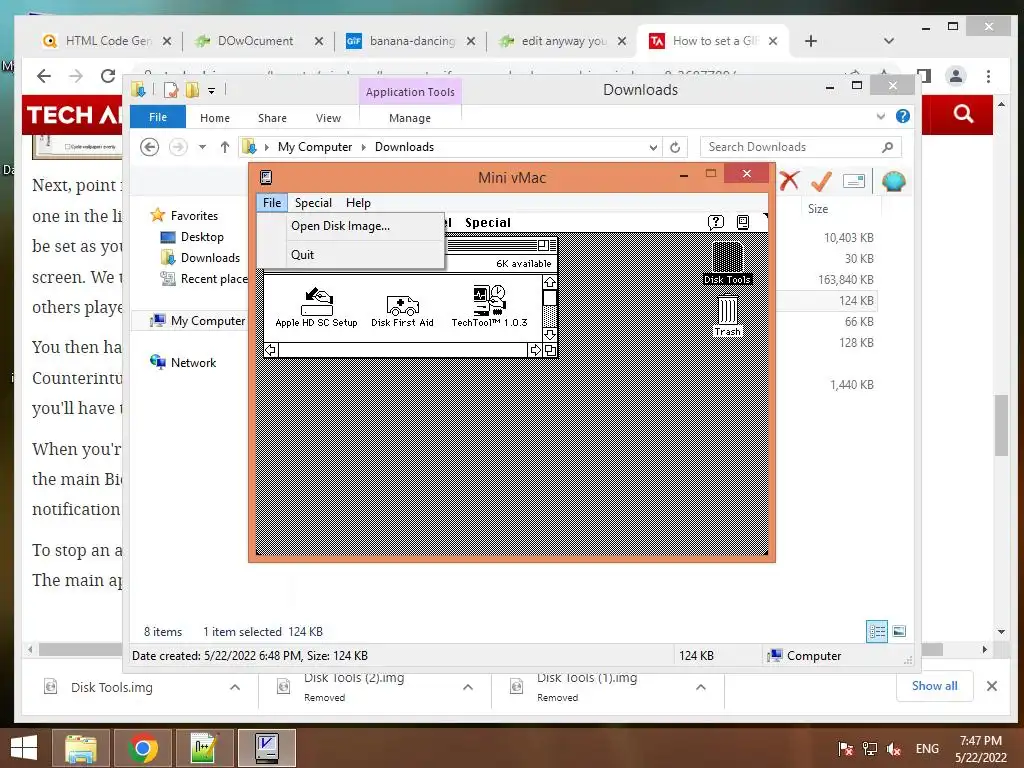Click the Mac window size box
This screenshot has height=768, width=1024.
pos(550,350)
